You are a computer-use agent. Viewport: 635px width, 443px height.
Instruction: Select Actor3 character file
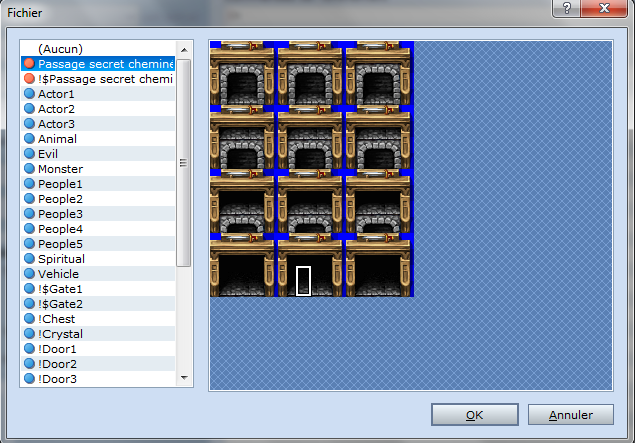coord(98,124)
